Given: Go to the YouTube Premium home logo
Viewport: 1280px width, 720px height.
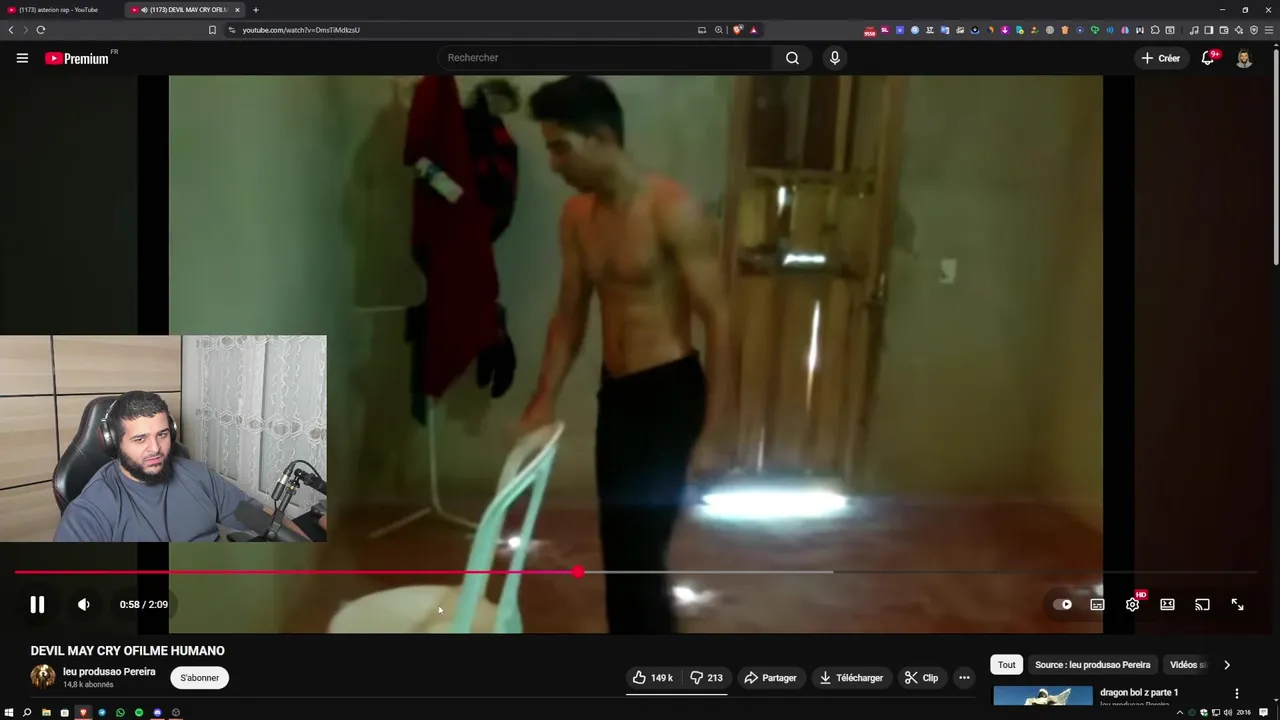Looking at the screenshot, I should tap(78, 58).
